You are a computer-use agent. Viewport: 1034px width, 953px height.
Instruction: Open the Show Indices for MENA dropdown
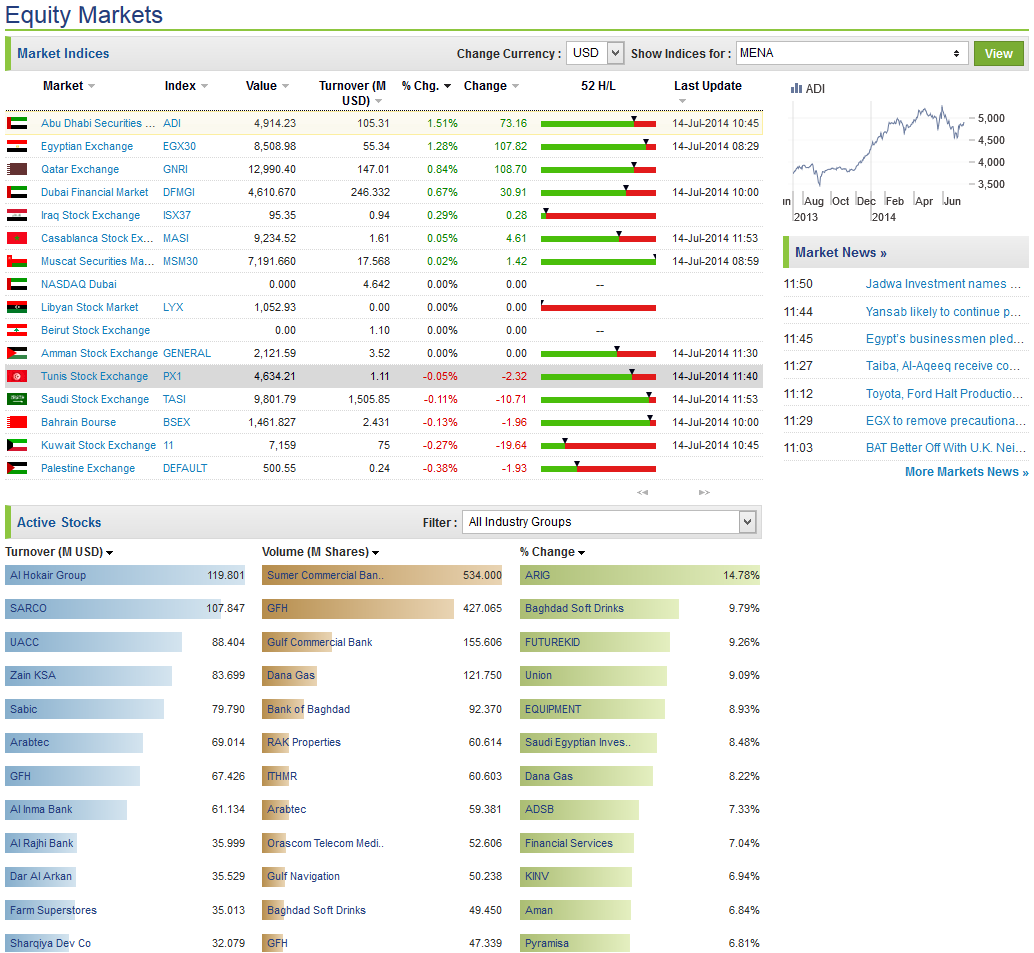coord(852,53)
